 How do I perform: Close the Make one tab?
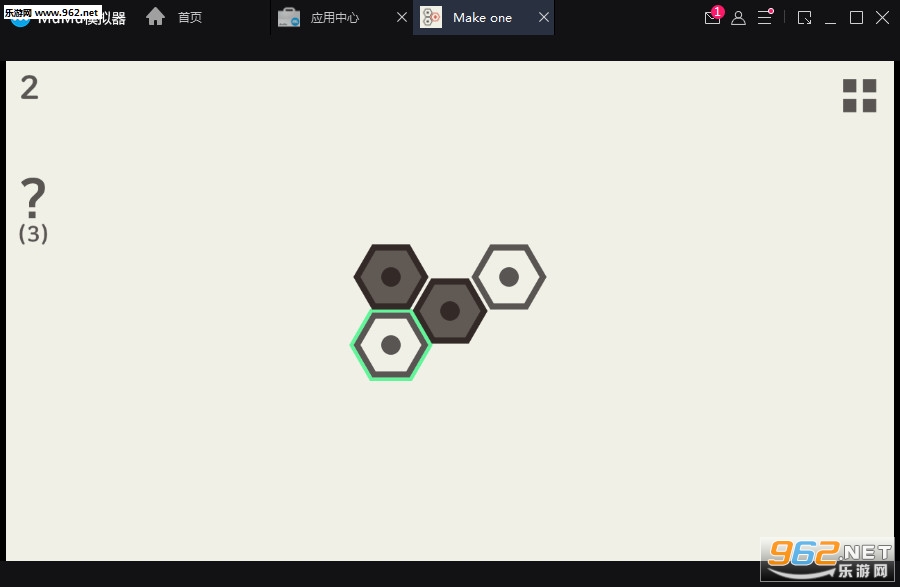[x=544, y=17]
